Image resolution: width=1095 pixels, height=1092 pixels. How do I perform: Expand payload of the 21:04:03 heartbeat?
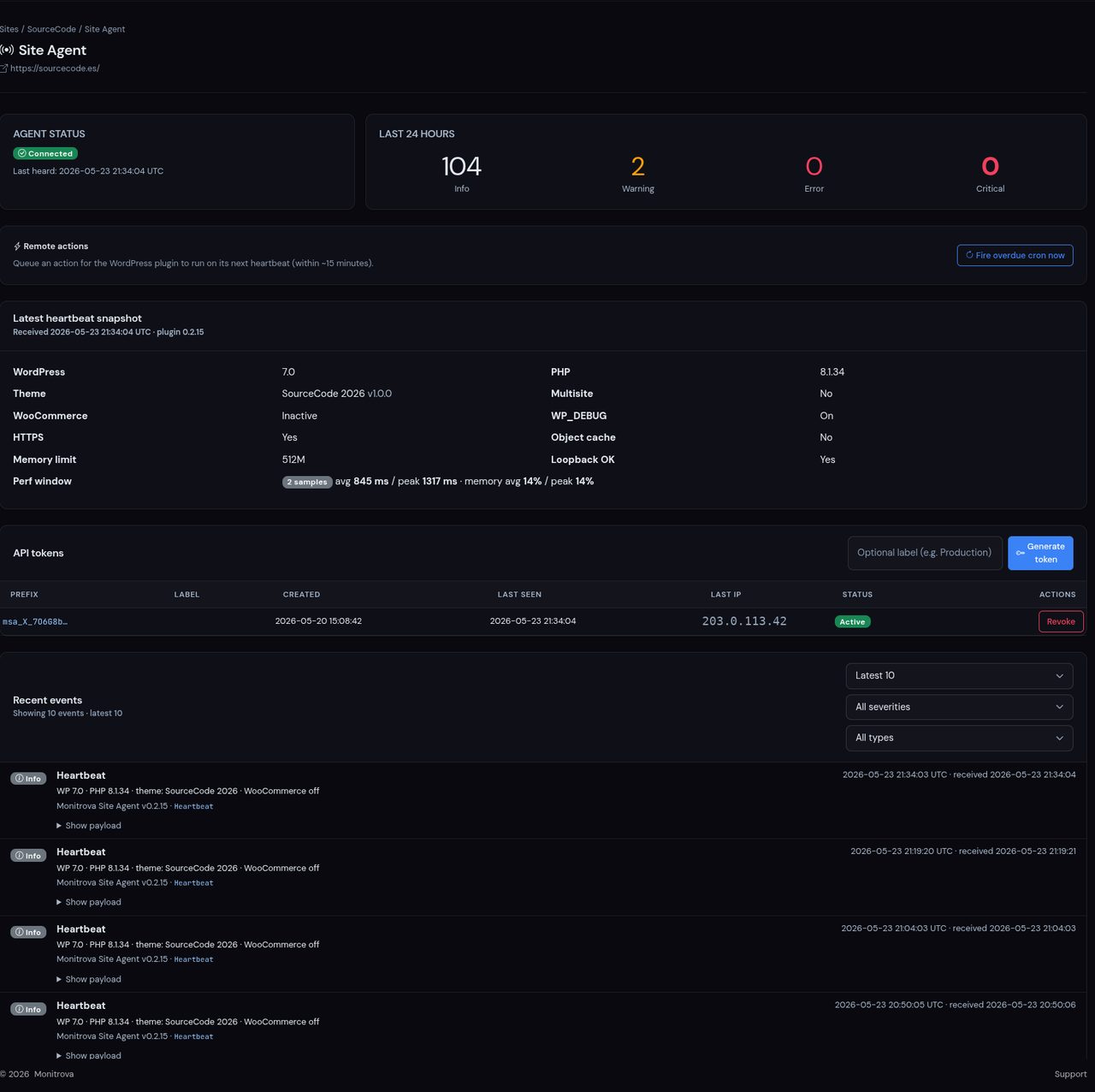(89, 979)
